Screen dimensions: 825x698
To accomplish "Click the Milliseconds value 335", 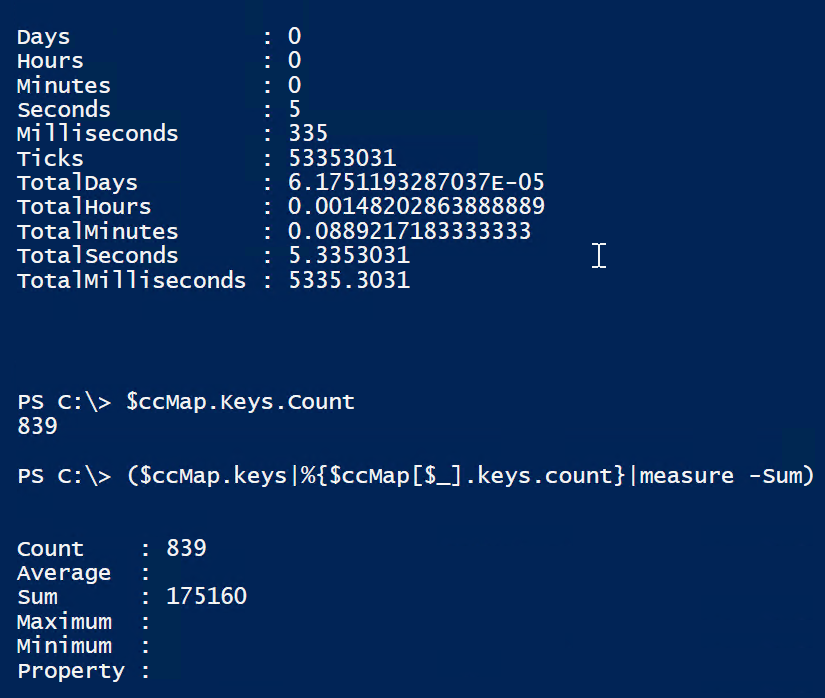I will coord(308,134).
